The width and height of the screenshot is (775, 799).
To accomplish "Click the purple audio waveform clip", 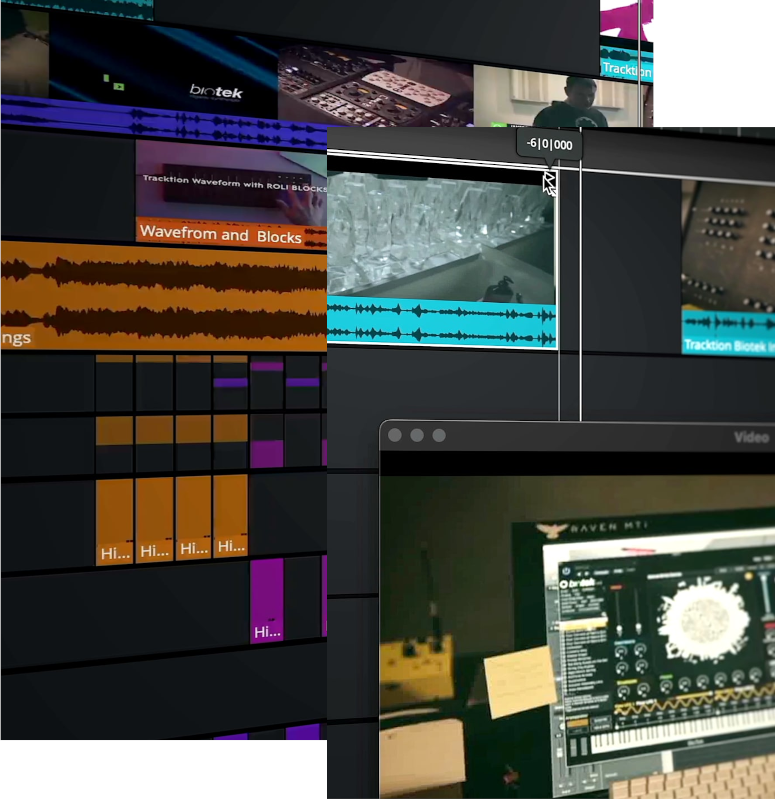I will click(163, 122).
